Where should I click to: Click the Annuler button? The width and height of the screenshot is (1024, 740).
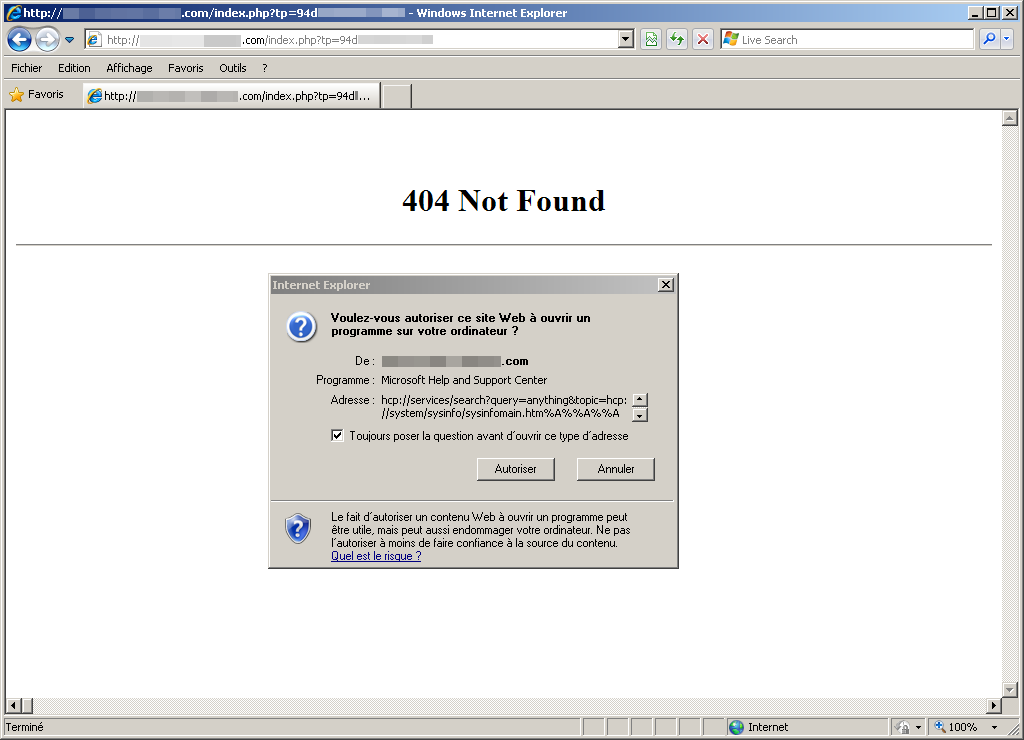pyautogui.click(x=615, y=469)
